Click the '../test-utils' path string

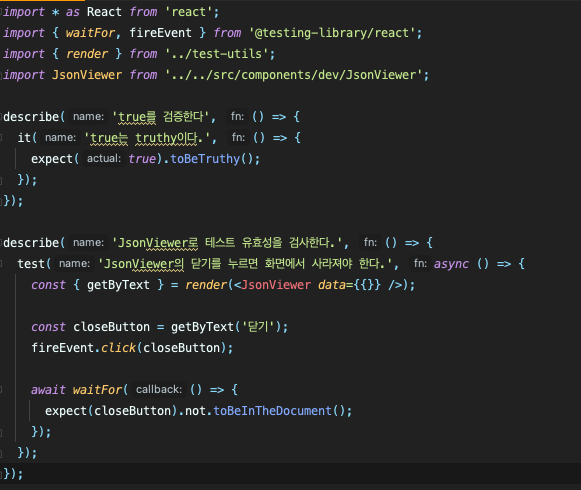[216, 54]
